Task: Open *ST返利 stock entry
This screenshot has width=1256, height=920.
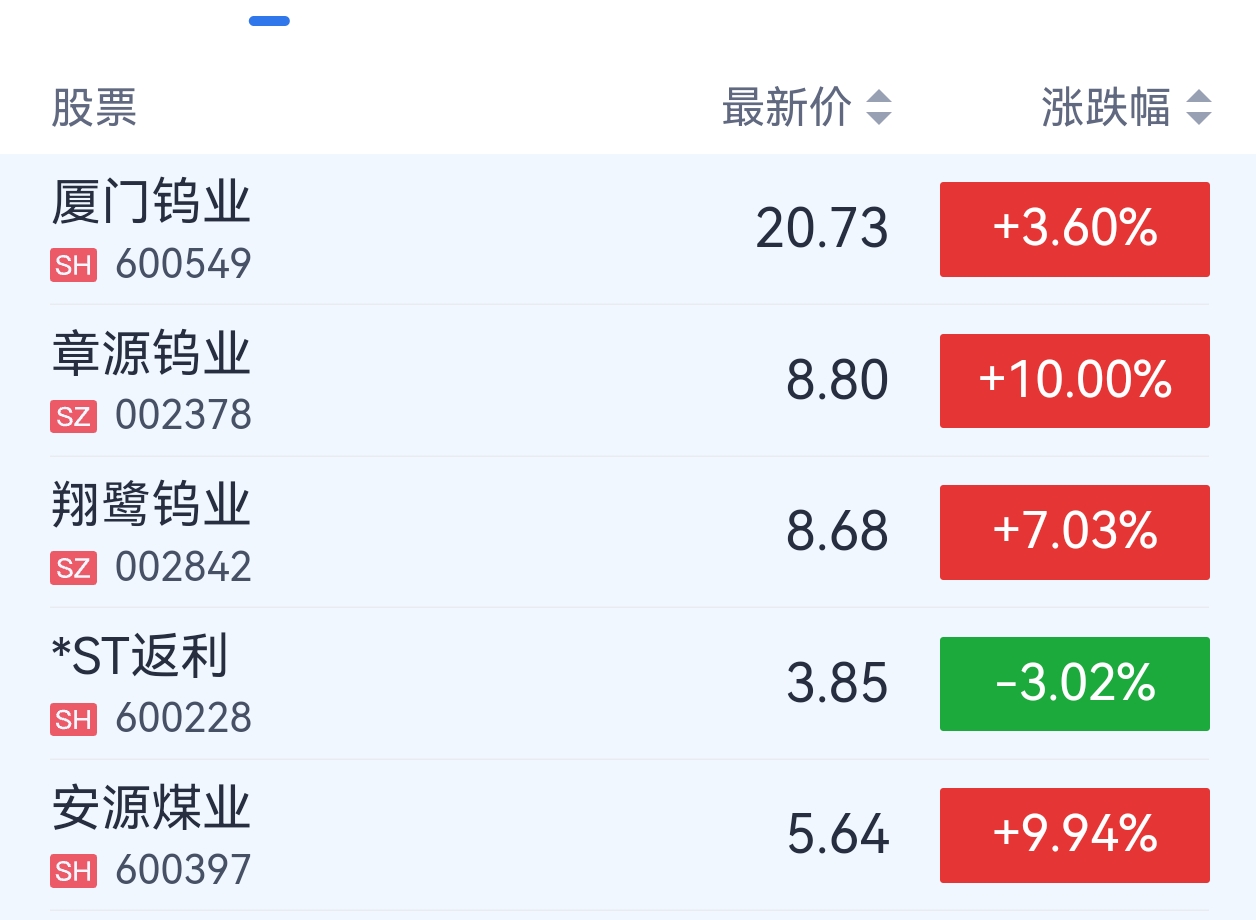Action: tap(140, 658)
